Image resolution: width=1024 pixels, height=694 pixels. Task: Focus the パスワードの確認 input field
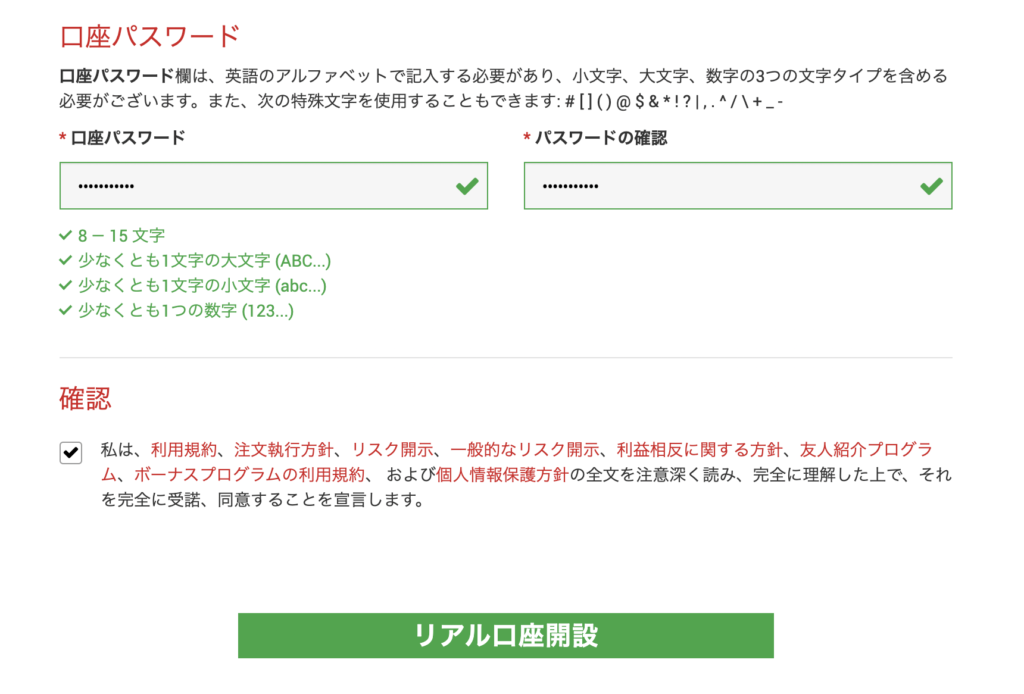point(715,186)
